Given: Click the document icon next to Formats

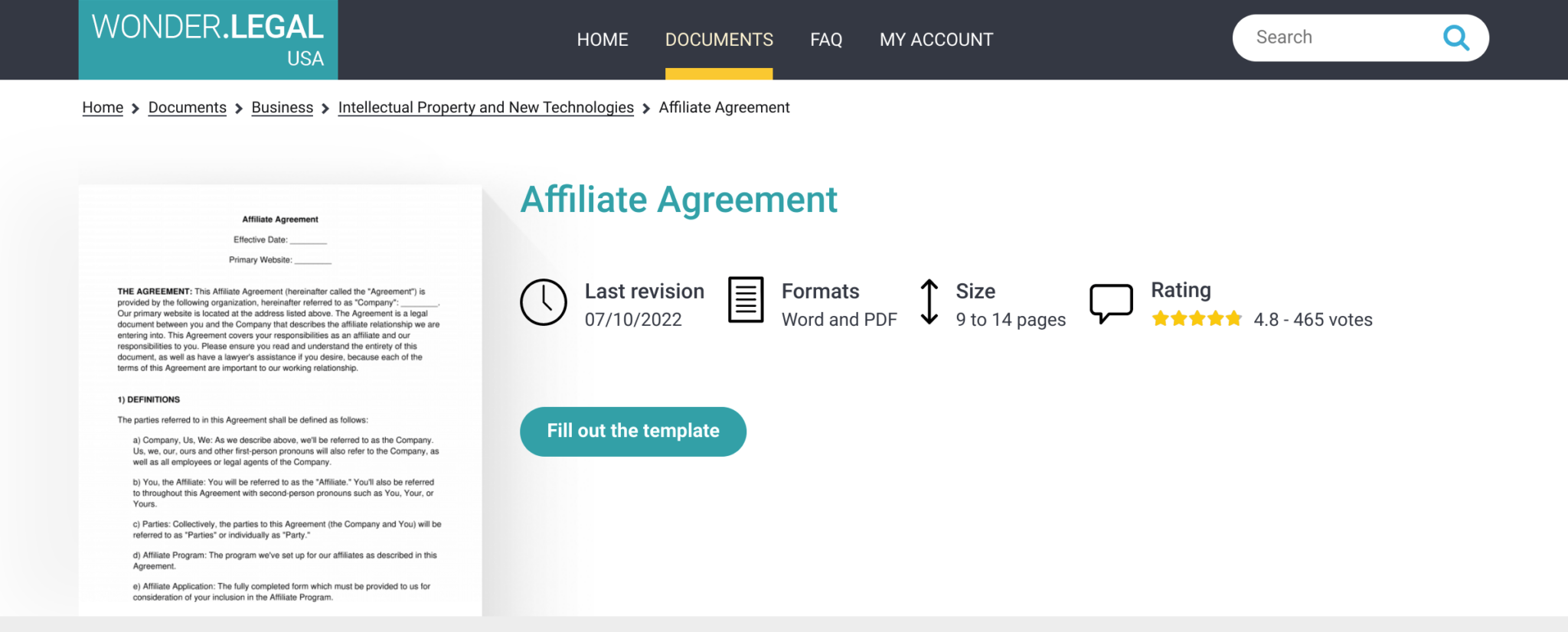Looking at the screenshot, I should [744, 301].
